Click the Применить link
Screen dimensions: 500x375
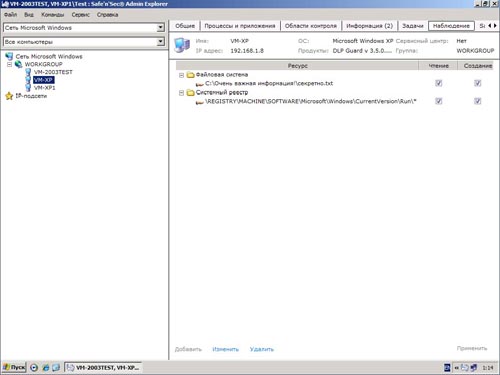click(x=472, y=348)
